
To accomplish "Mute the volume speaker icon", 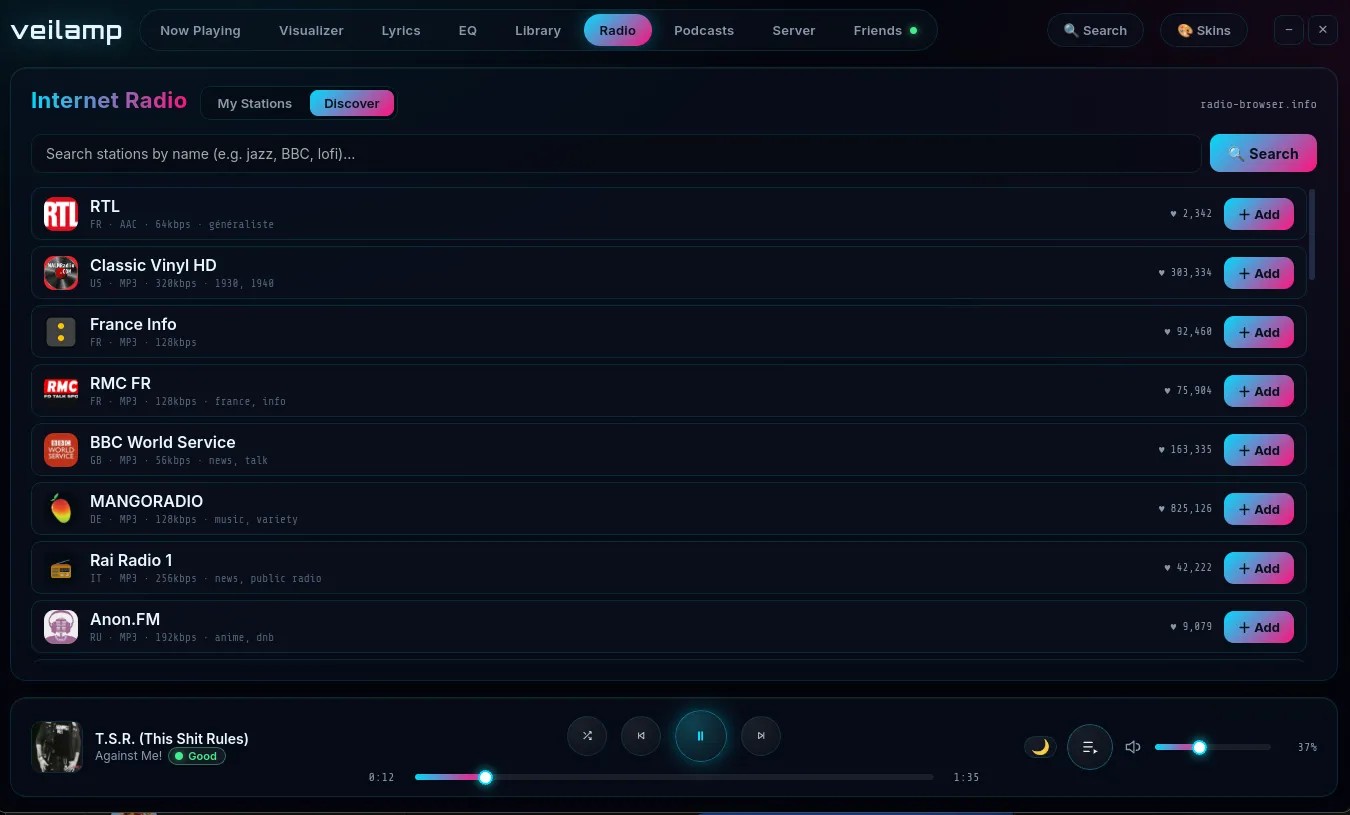I will tap(1133, 747).
